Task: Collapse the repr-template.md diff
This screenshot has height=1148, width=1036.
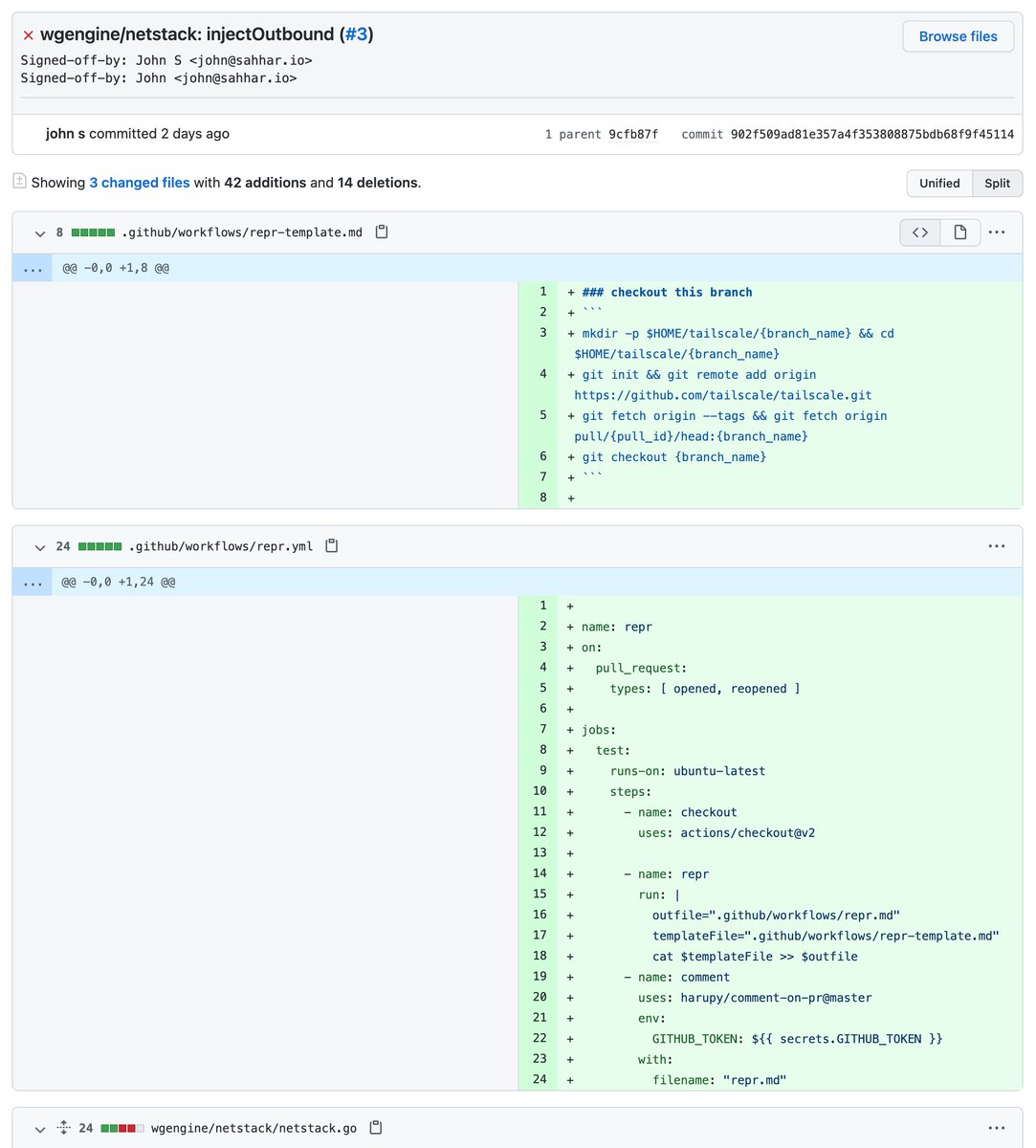Action: pos(40,232)
